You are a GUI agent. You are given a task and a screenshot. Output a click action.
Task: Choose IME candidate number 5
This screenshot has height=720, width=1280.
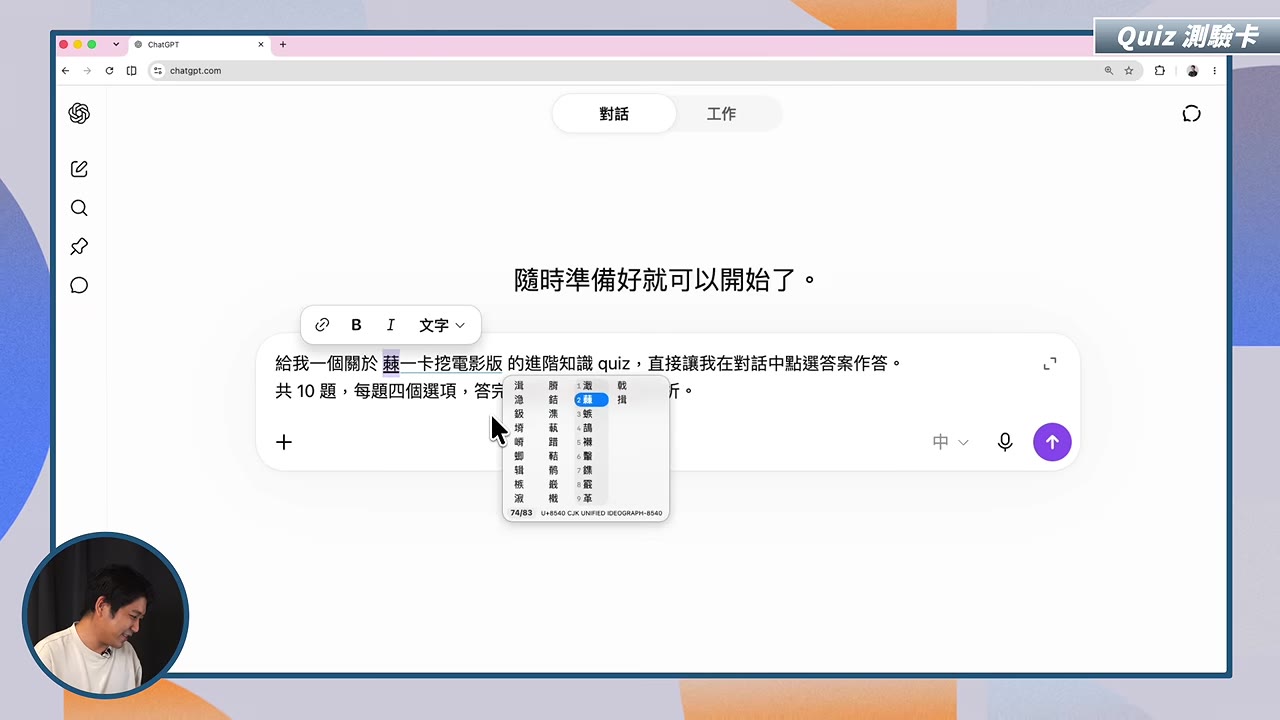[590, 441]
